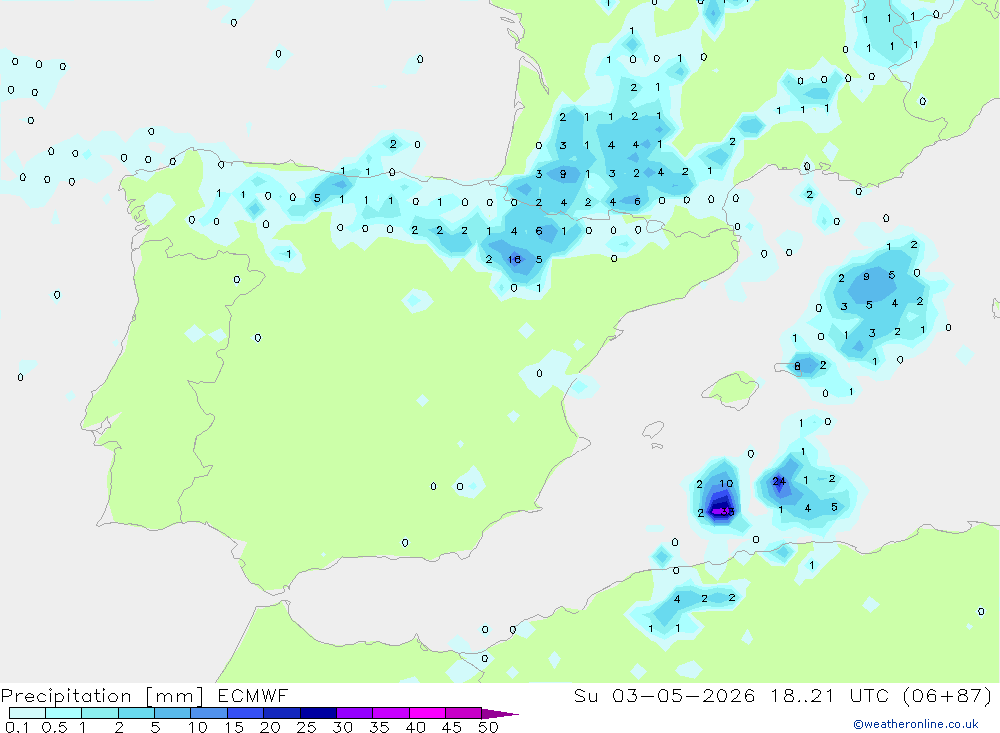
Task: Click the legend scale label '15'
Action: [233, 727]
